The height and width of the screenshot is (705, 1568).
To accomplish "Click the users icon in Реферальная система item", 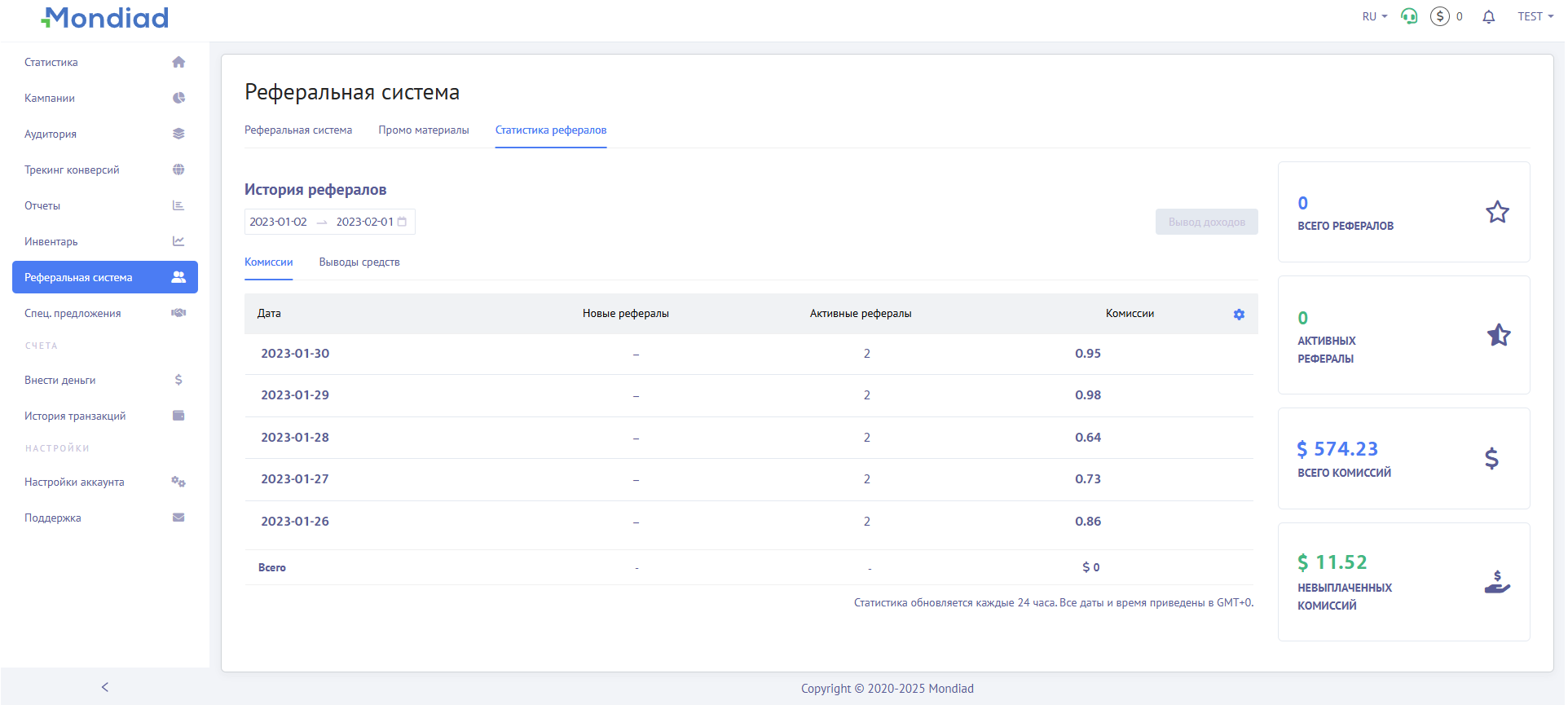I will click(178, 277).
